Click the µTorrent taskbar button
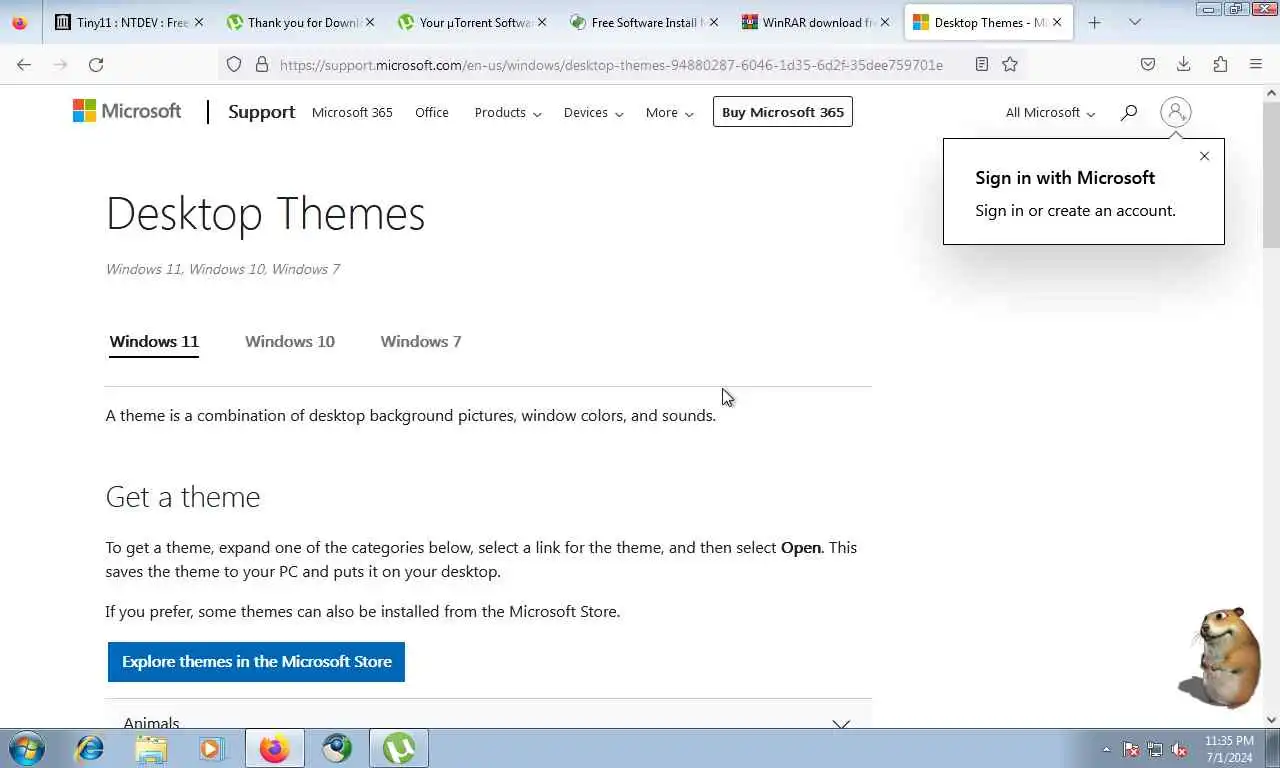 399,748
